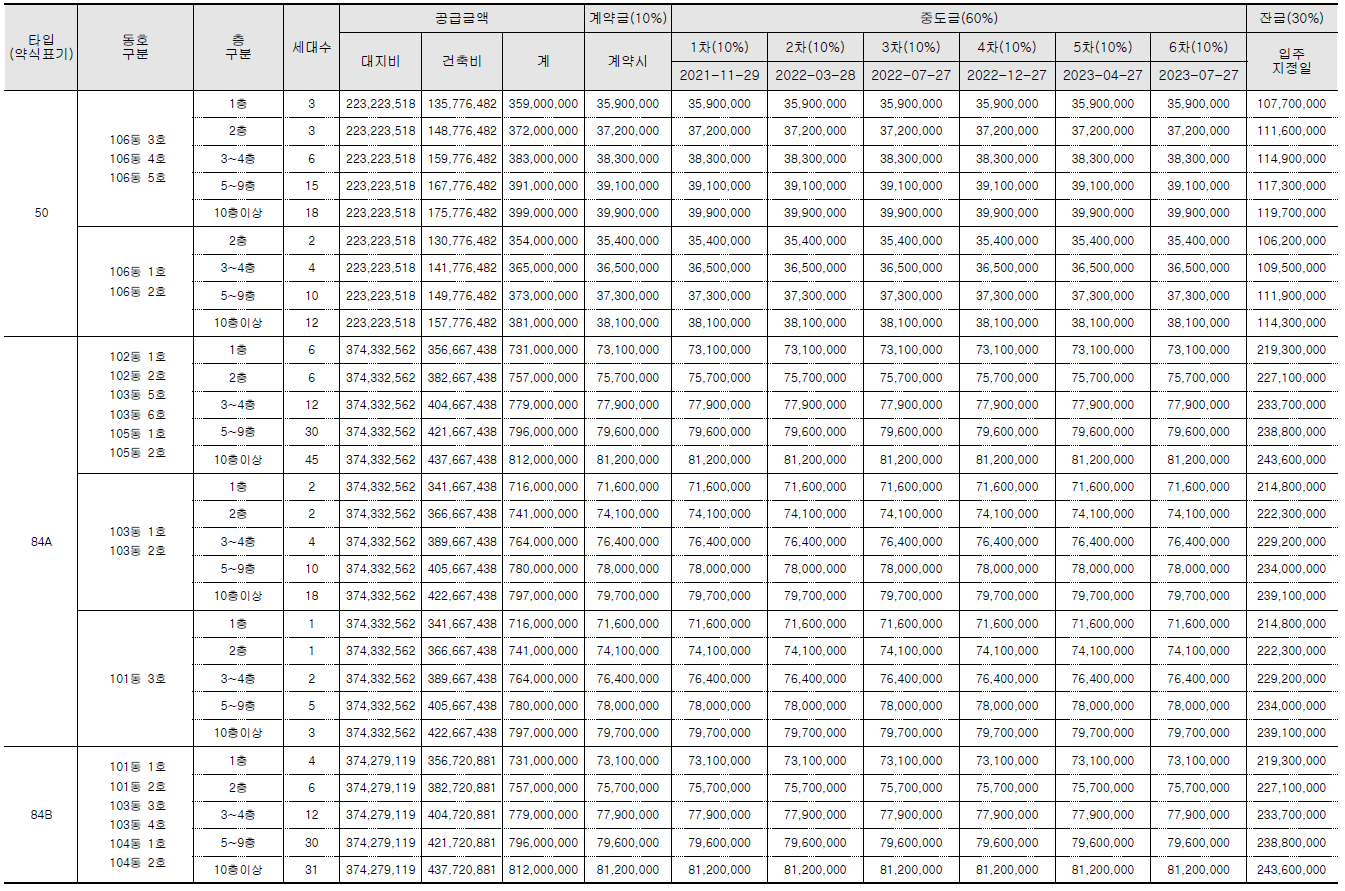Select the 잔금 value 106,200,000
Image resolution: width=1345 pixels, height=891 pixels.
point(1291,241)
